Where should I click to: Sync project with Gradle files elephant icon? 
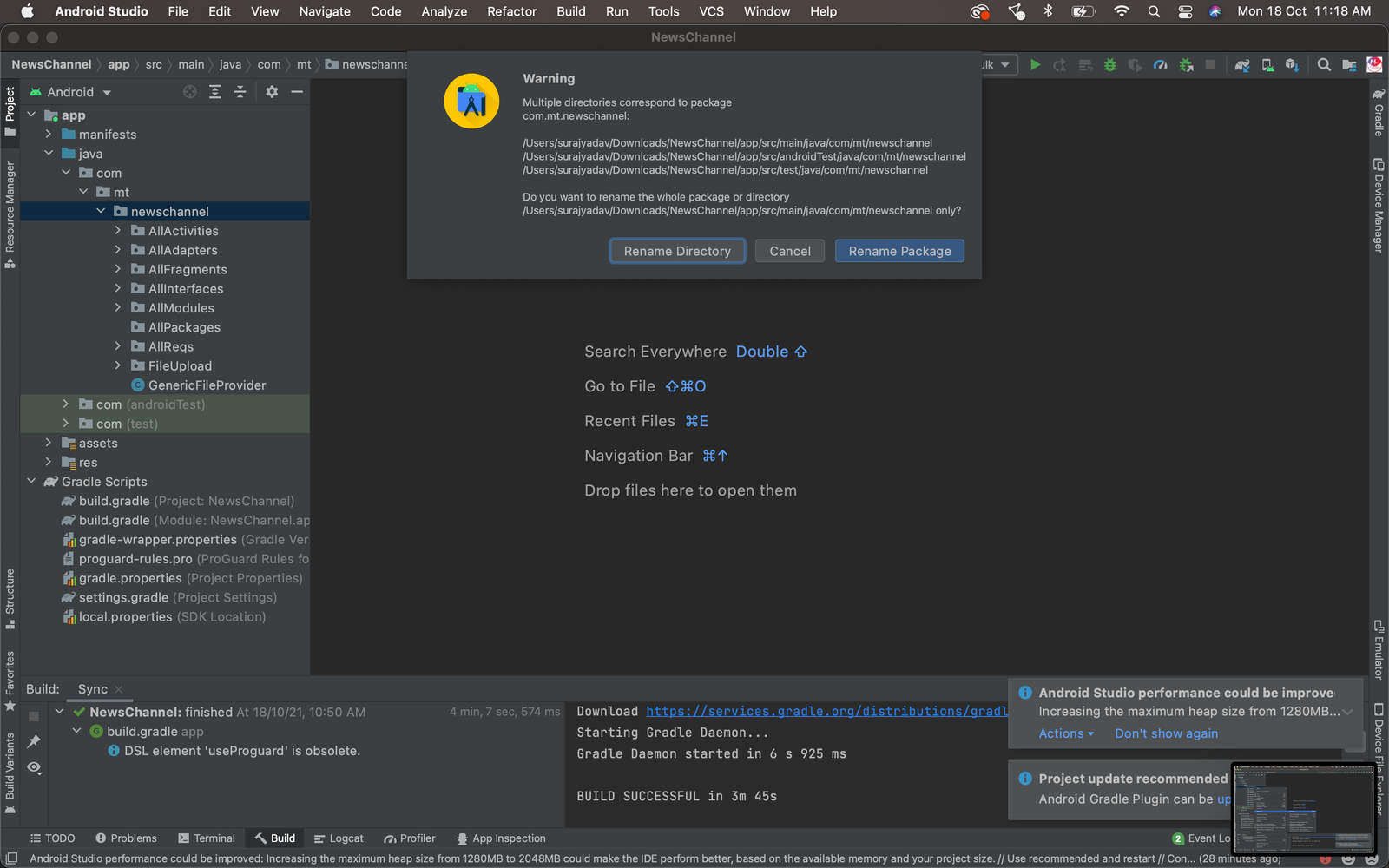pos(1242,65)
